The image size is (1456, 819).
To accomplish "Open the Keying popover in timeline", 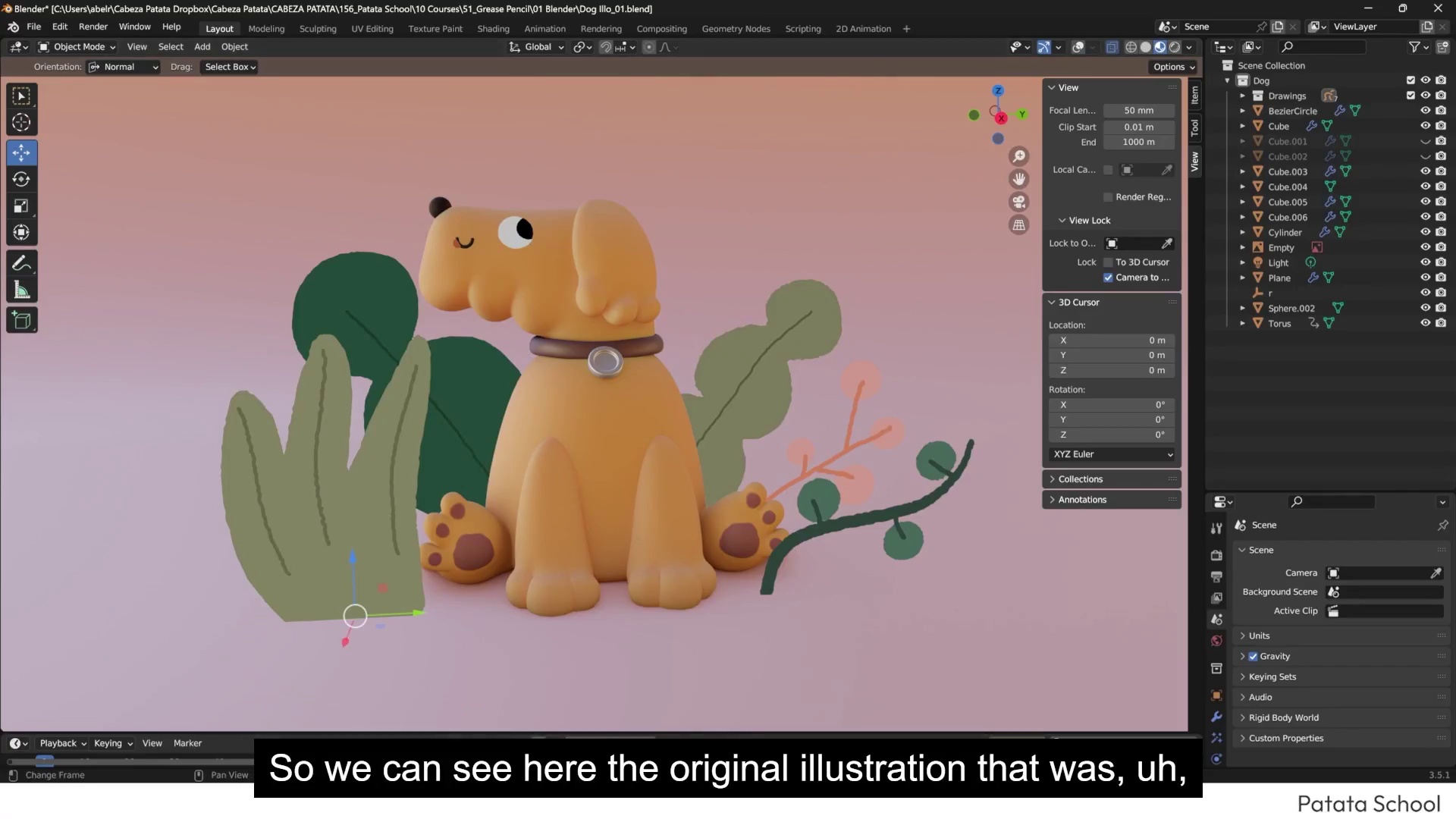I will coord(112,744).
